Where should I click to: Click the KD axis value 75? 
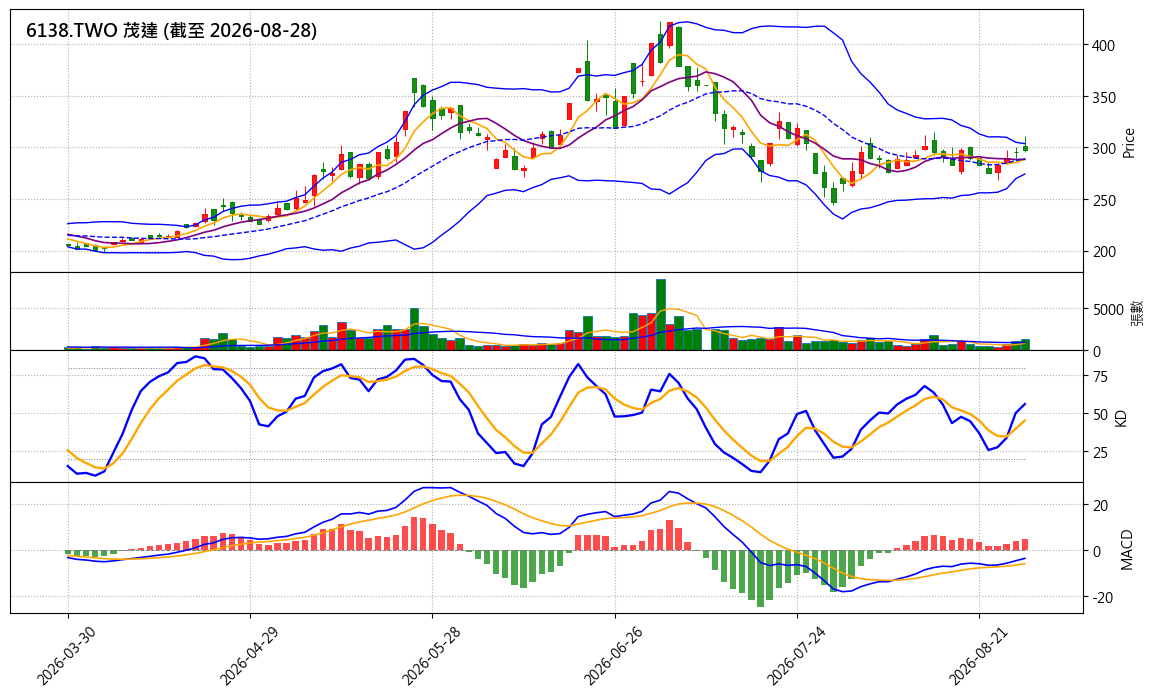coord(1099,377)
